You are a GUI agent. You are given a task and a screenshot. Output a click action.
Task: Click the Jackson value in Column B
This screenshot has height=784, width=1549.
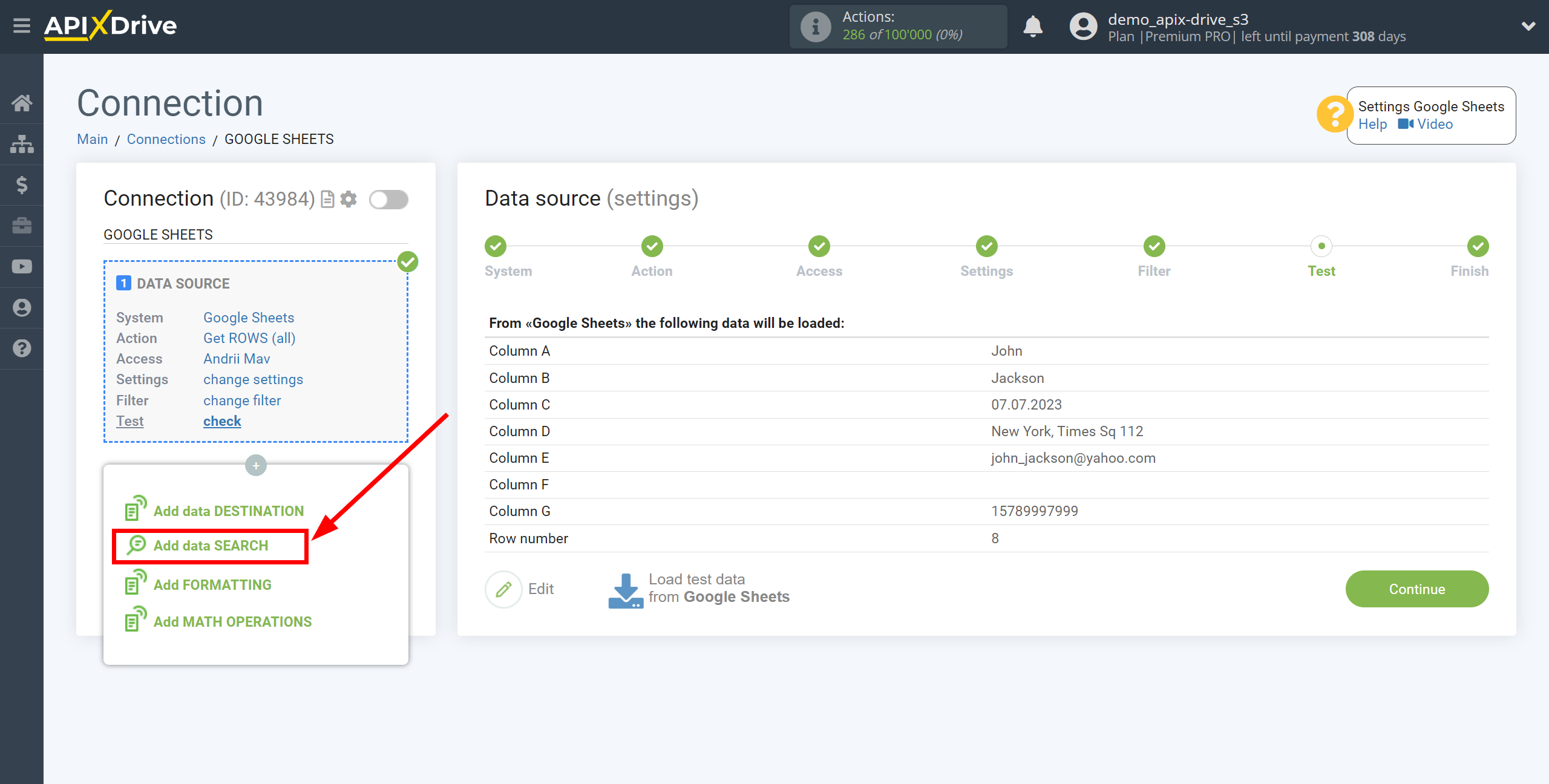coord(1017,378)
